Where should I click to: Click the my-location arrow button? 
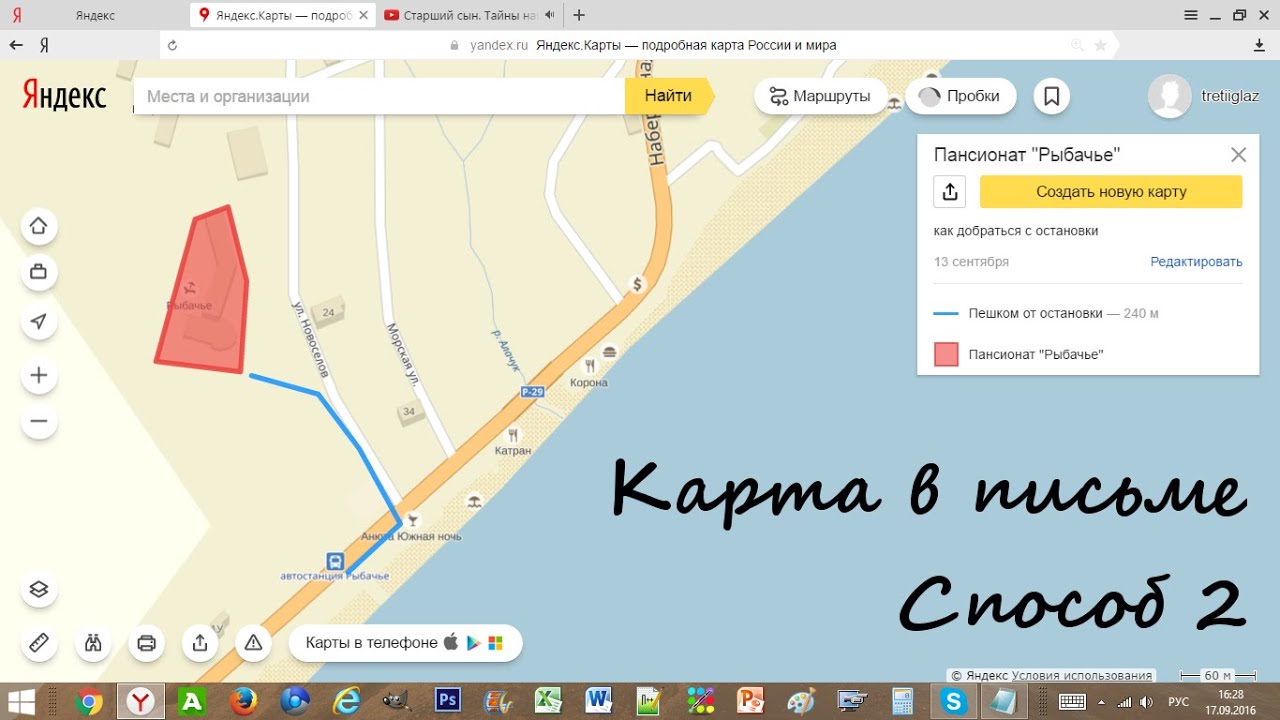point(39,321)
